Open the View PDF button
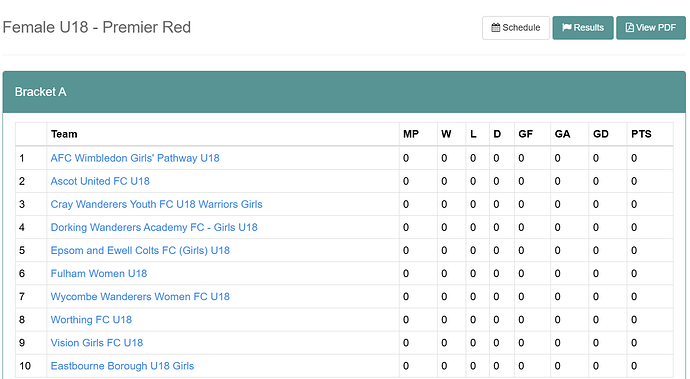690x379 pixels. pos(651,28)
